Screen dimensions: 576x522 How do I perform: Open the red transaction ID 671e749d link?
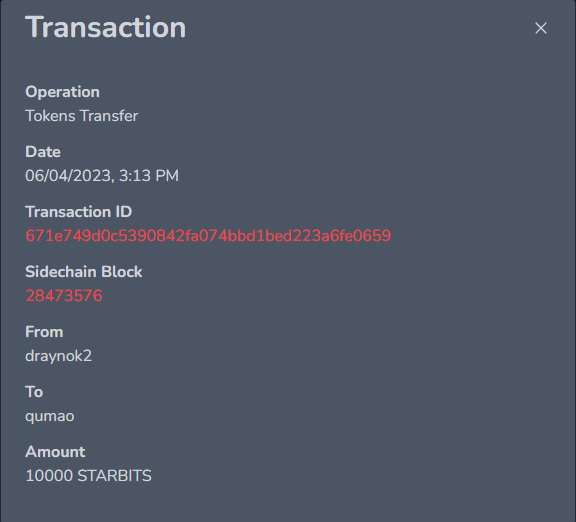tap(208, 236)
